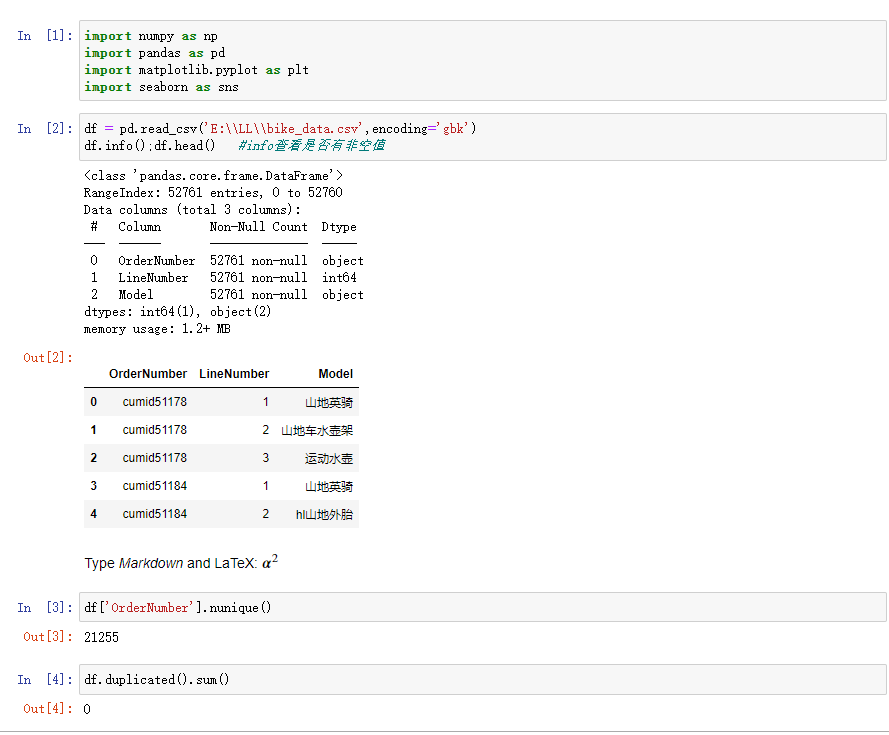Click the OrderNumber table column header
889x735 pixels.
148,374
